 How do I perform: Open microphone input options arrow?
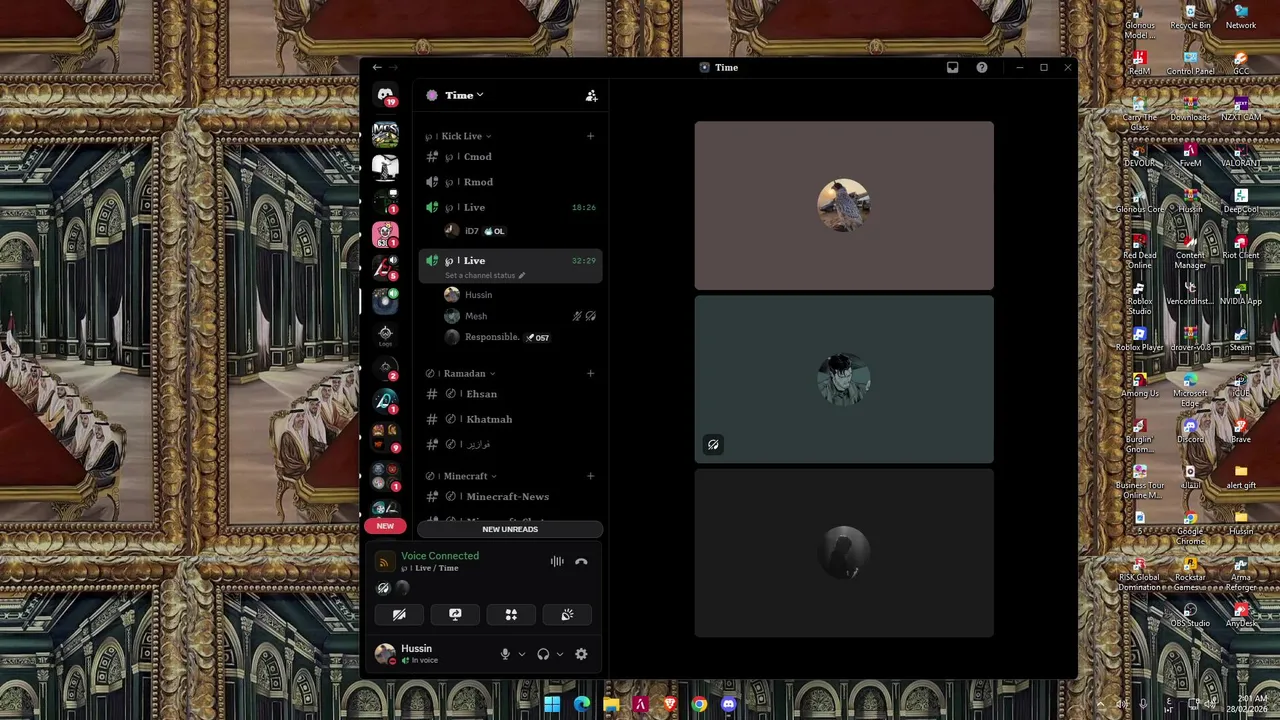coord(522,654)
